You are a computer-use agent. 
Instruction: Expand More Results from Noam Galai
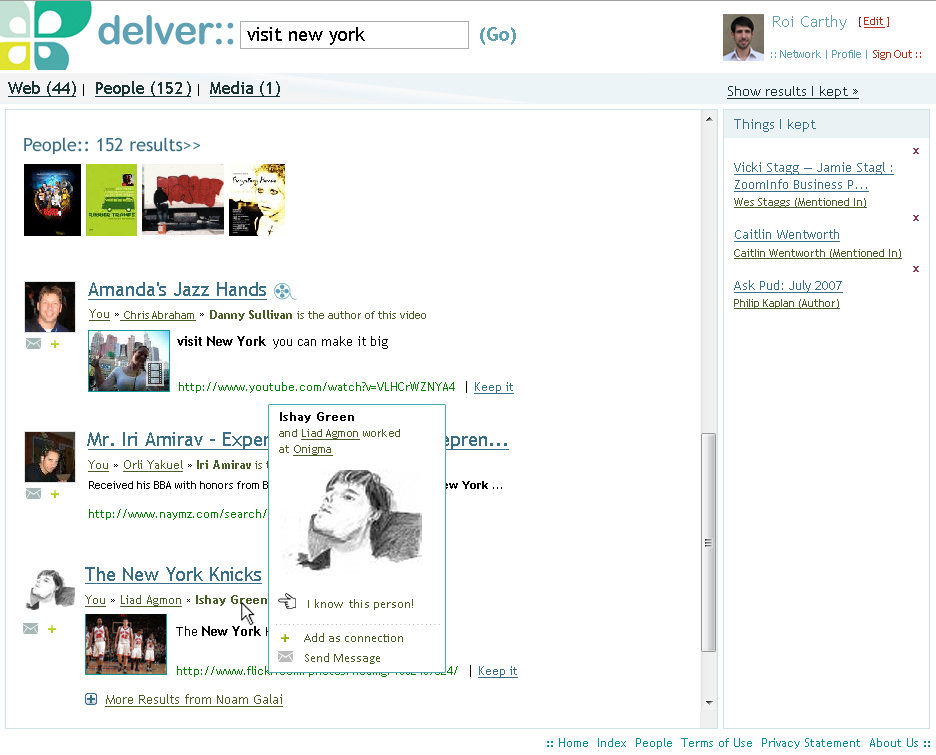[x=91, y=699]
